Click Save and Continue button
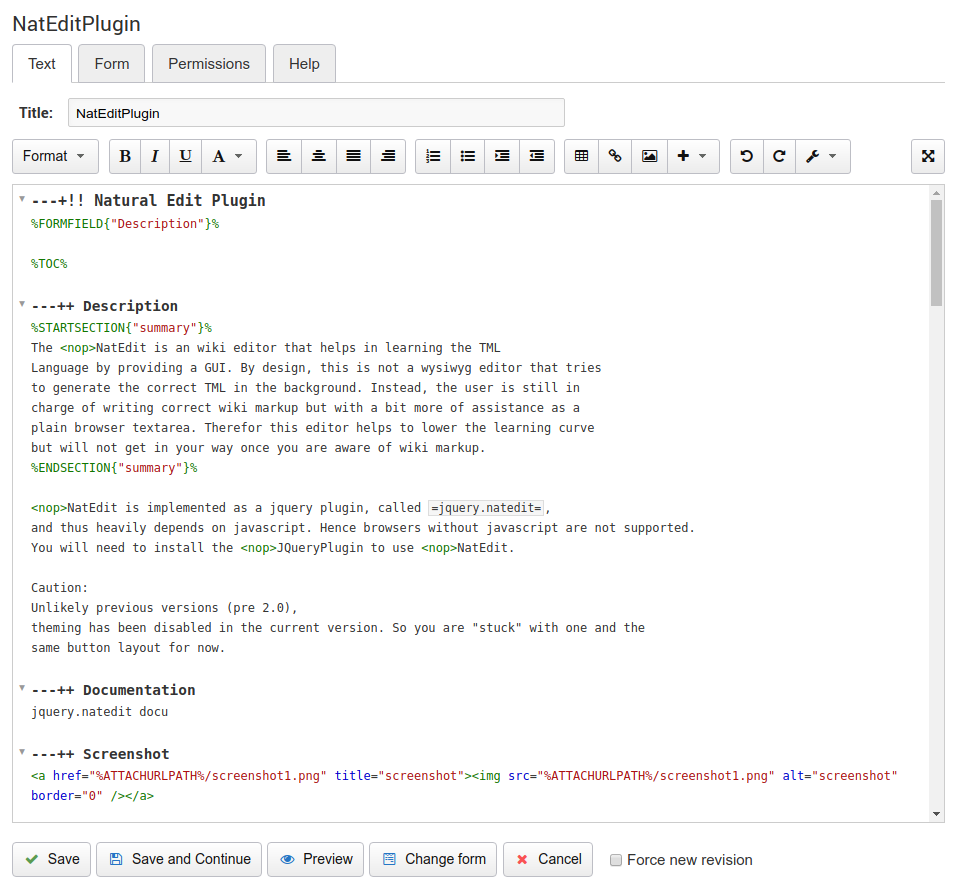The image size is (960, 888). [x=179, y=859]
